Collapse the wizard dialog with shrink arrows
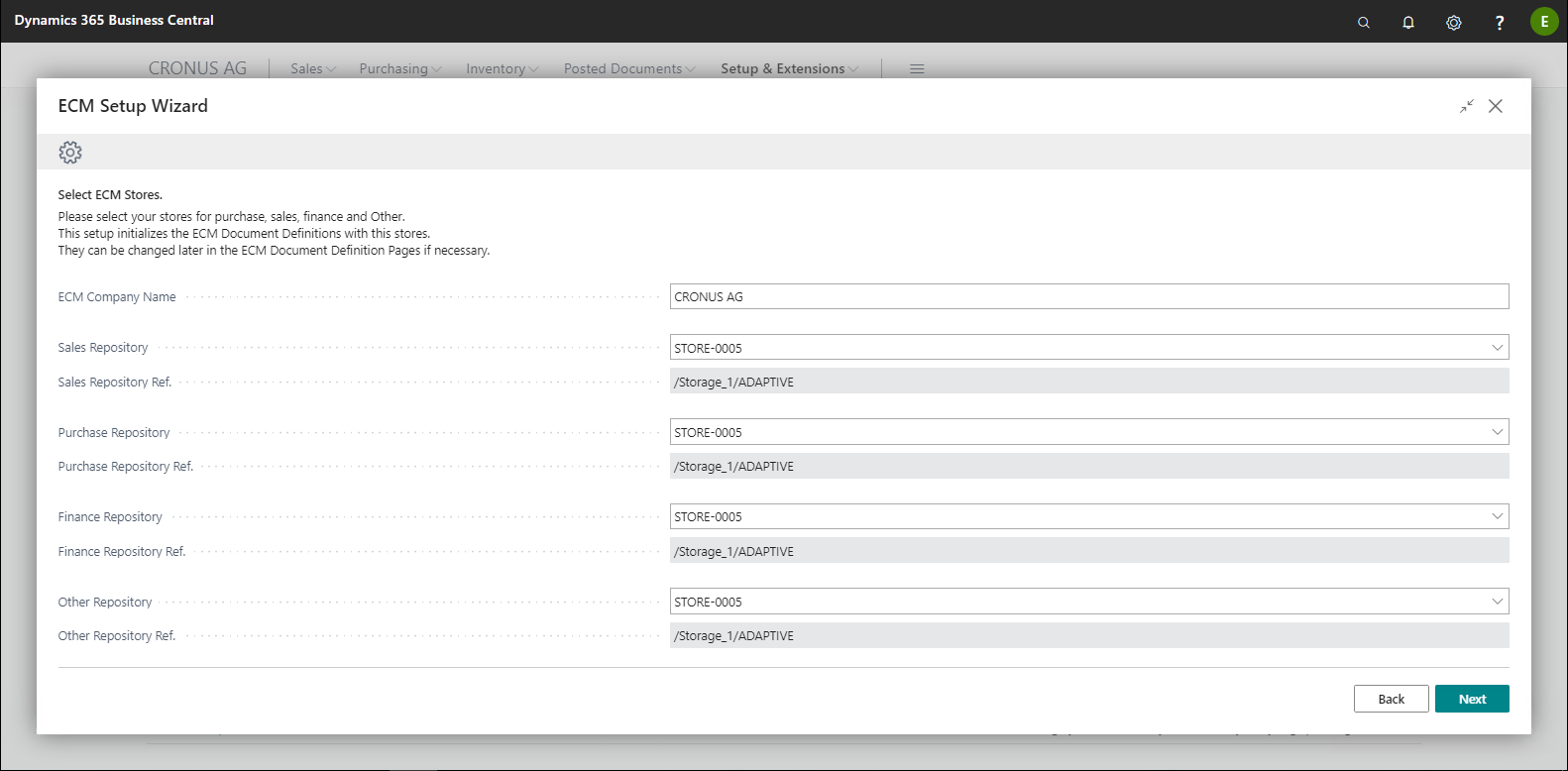Image resolution: width=1568 pixels, height=771 pixels. tap(1467, 106)
